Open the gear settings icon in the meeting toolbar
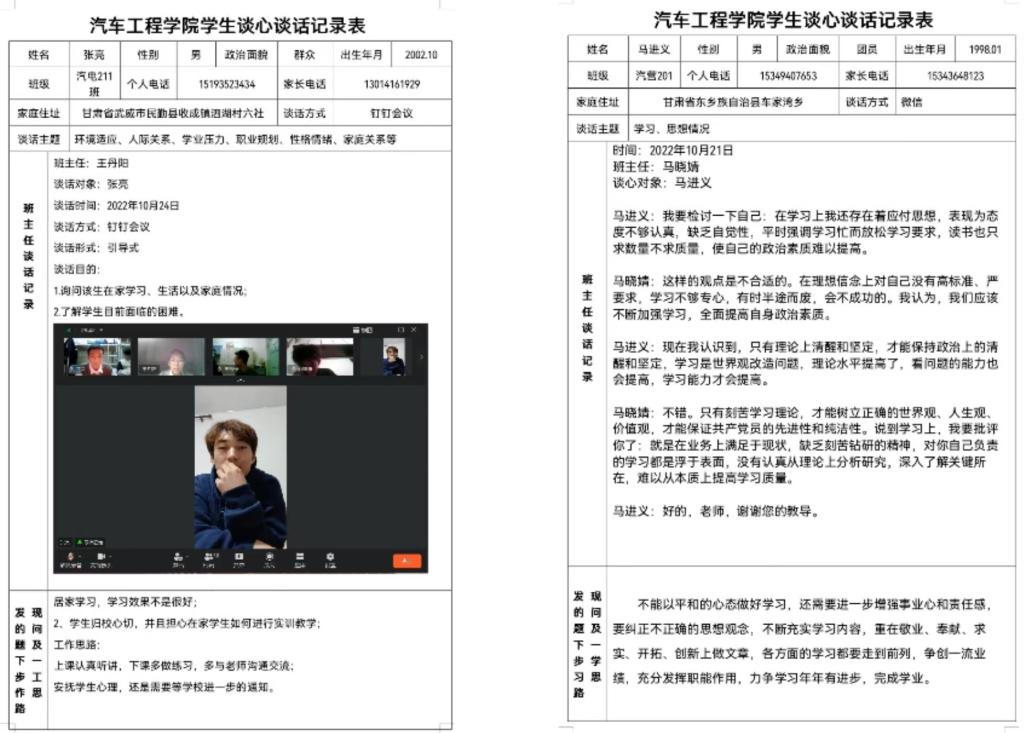Viewport: 1024px width, 733px height. click(x=329, y=556)
